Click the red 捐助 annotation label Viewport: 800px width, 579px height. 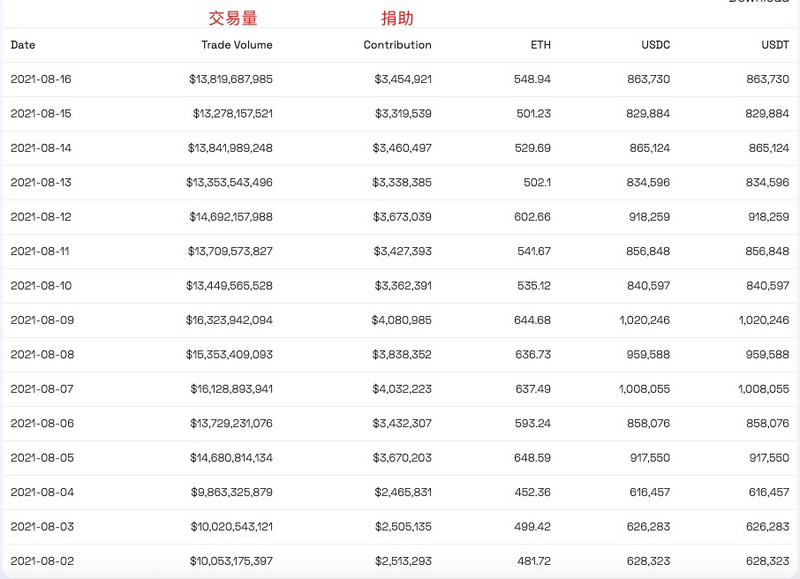[397, 18]
